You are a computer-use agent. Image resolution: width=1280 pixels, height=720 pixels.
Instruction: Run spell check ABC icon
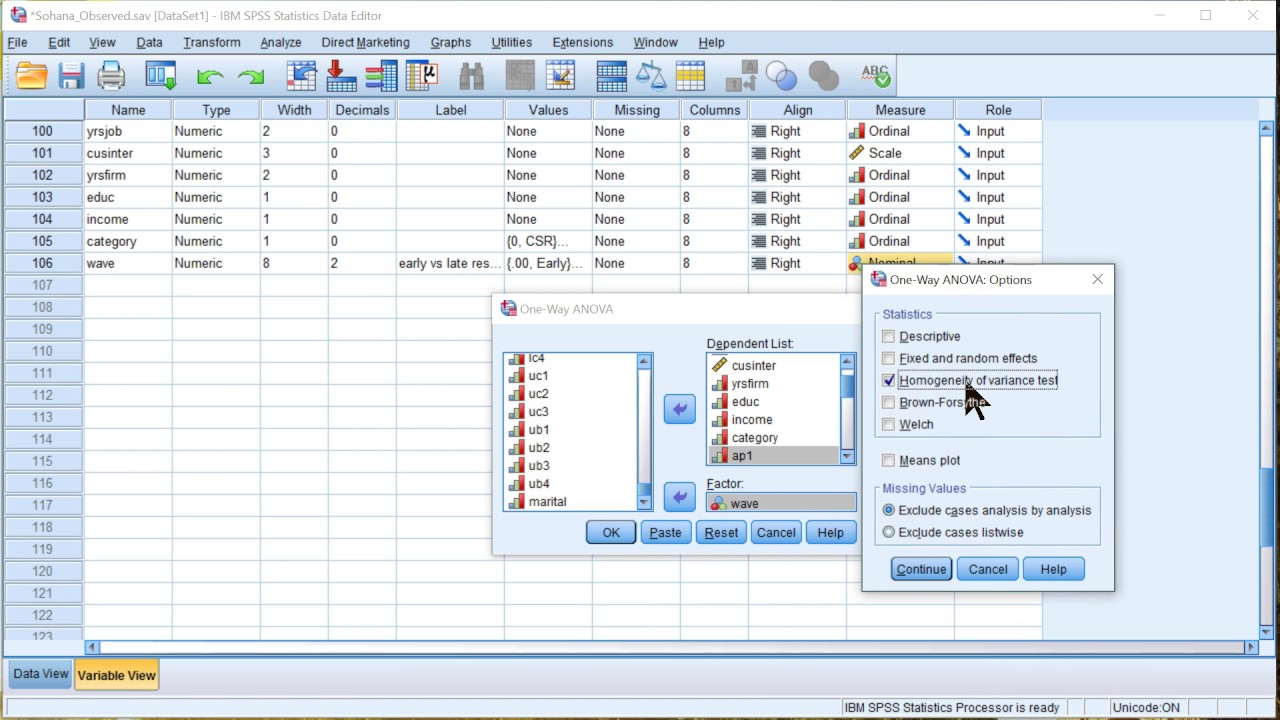pos(875,76)
